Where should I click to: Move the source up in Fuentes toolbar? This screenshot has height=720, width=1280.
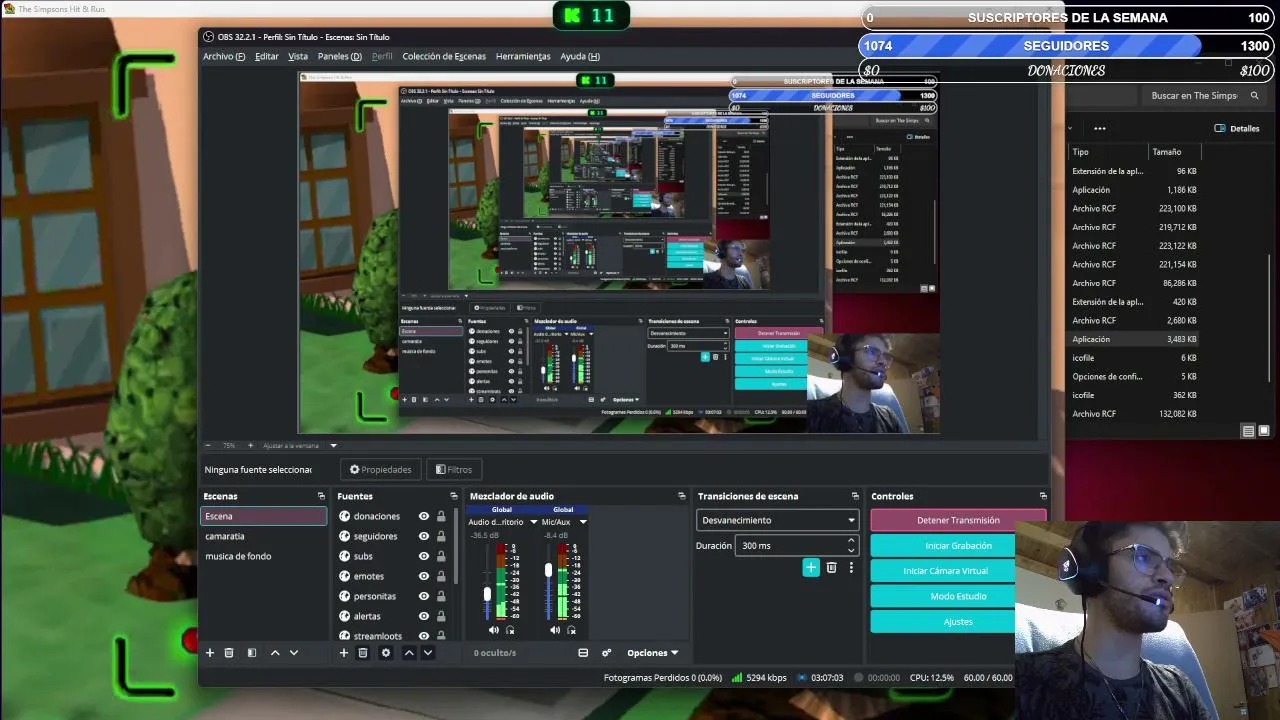[x=409, y=653]
